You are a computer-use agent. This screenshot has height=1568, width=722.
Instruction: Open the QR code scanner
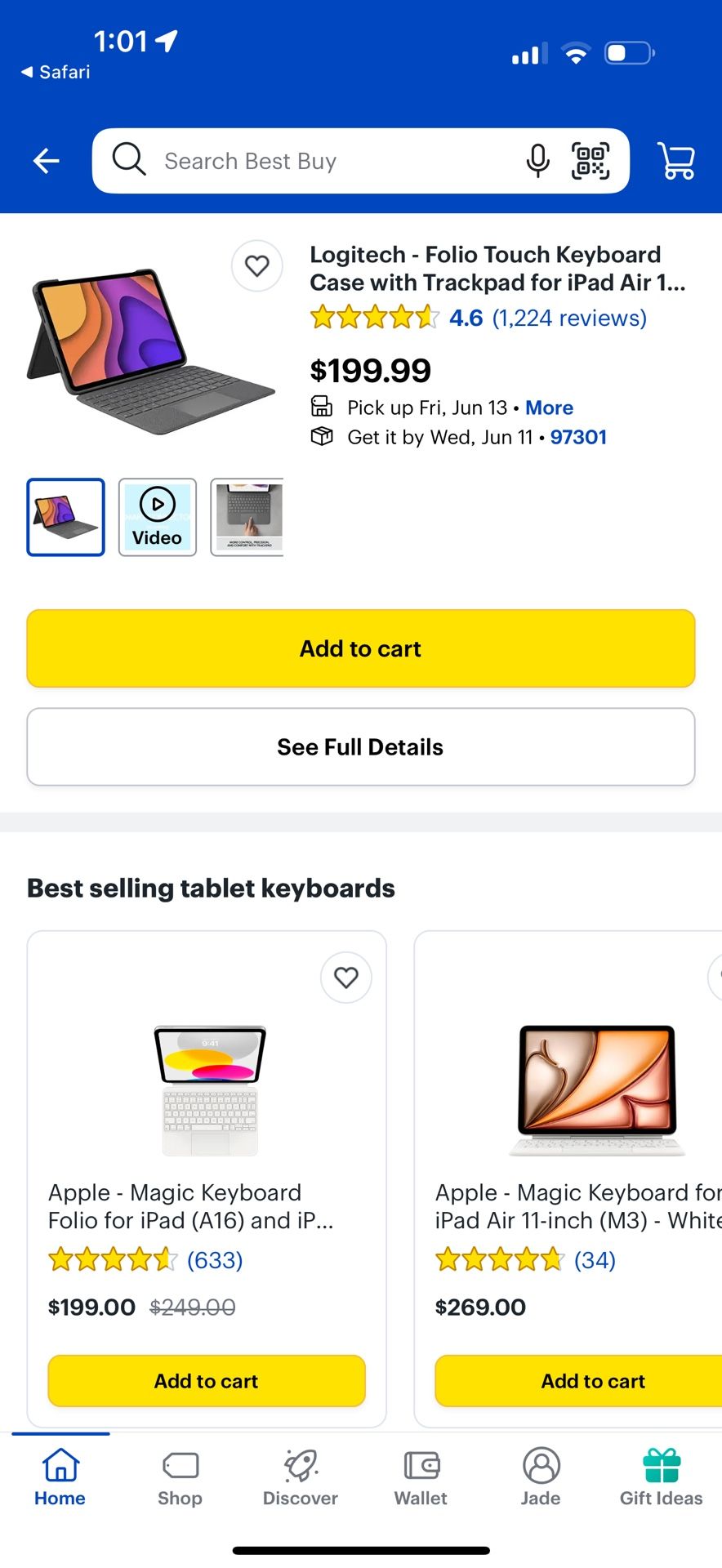pyautogui.click(x=591, y=161)
